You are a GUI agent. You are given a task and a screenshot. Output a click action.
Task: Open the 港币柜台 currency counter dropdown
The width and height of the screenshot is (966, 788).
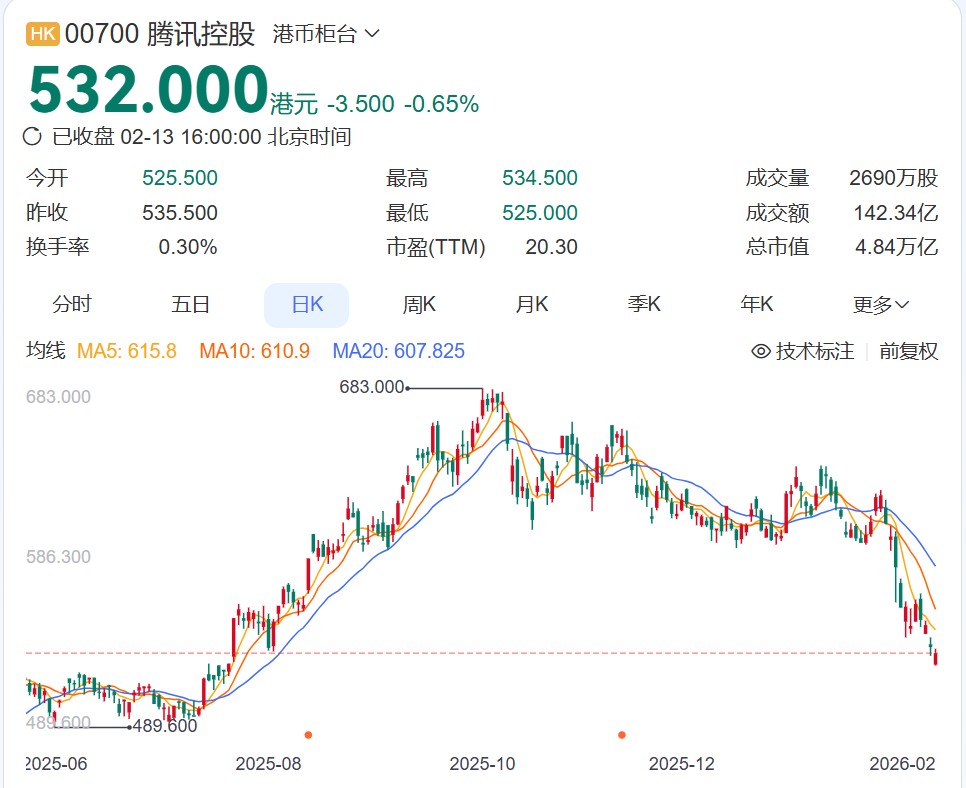point(326,34)
